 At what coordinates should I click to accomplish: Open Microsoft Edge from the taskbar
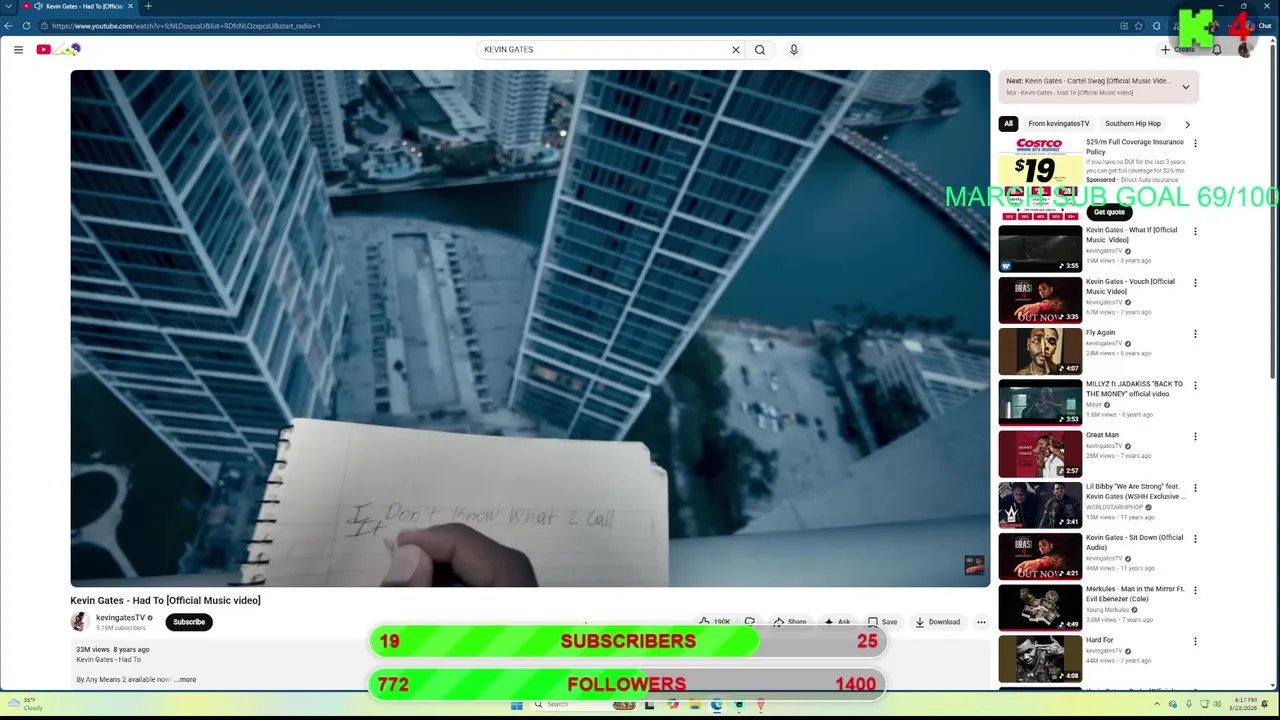(x=717, y=705)
